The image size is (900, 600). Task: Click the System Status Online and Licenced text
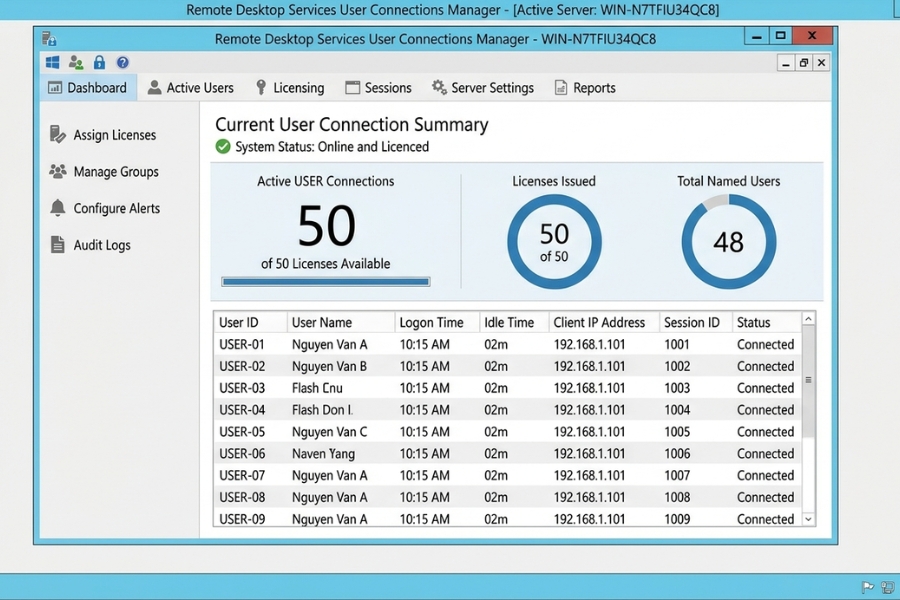(332, 147)
